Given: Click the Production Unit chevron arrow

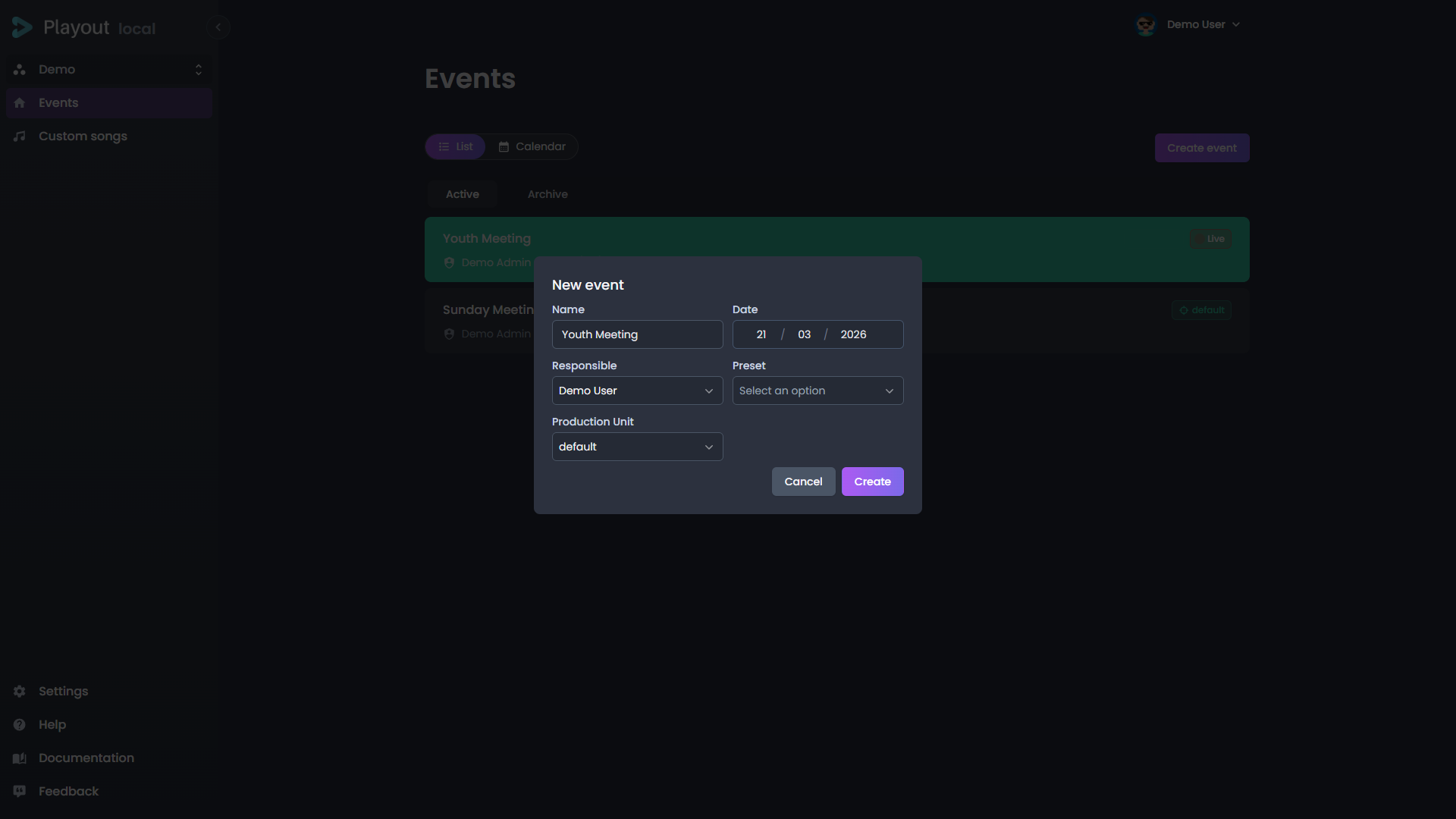Looking at the screenshot, I should click(709, 447).
